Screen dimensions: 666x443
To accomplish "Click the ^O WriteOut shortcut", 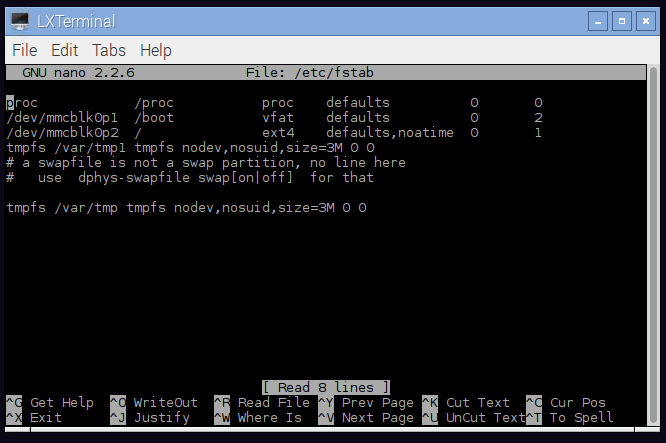I will tap(153, 402).
